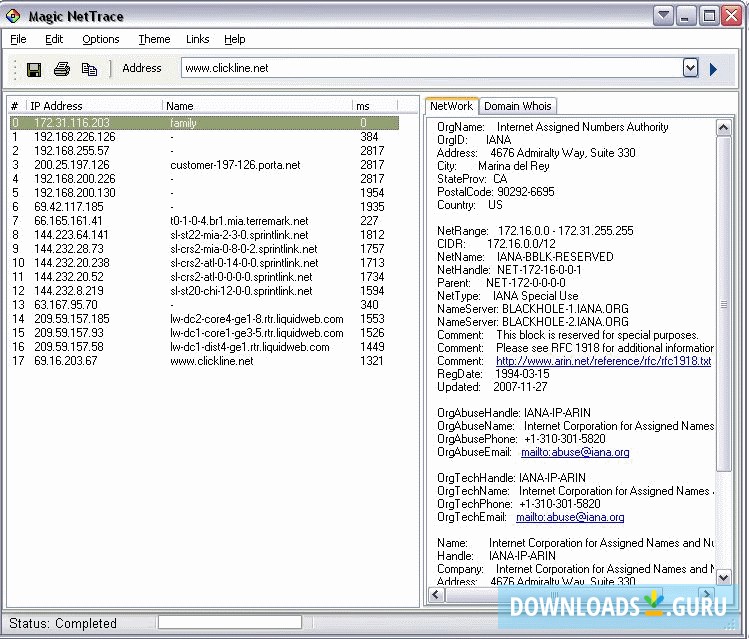Sort by the Name column header
Image resolution: width=749 pixels, height=639 pixels.
258,106
